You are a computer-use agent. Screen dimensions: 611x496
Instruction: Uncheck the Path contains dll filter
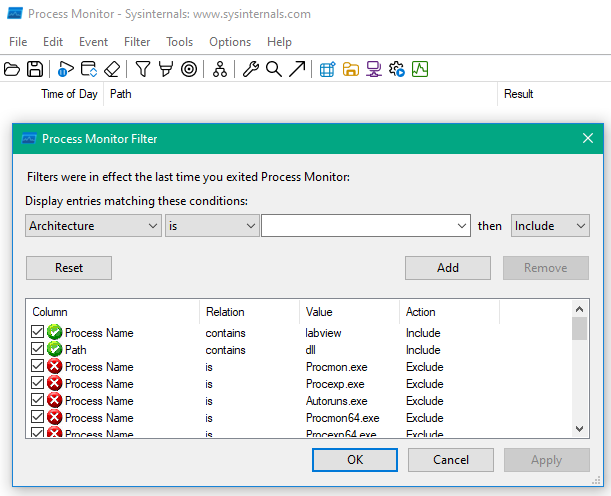pyautogui.click(x=37, y=349)
